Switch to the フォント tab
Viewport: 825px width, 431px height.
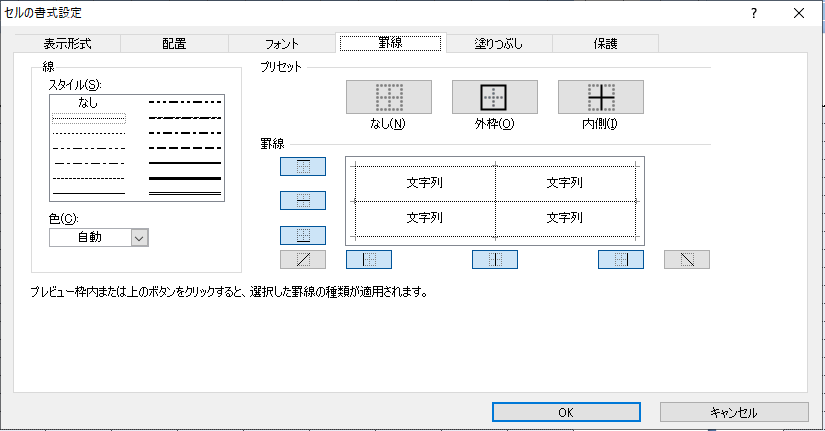pos(282,43)
